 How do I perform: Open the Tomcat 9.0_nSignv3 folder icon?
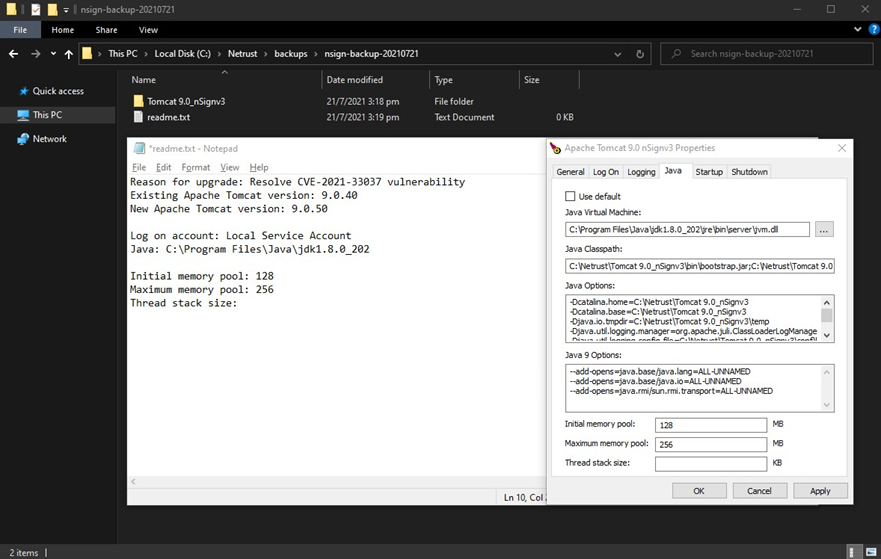point(139,101)
